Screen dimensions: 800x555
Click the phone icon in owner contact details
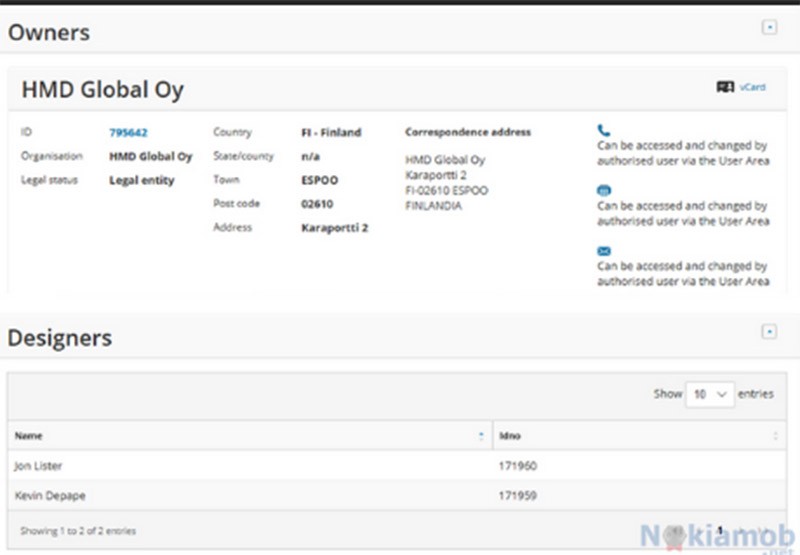603,130
